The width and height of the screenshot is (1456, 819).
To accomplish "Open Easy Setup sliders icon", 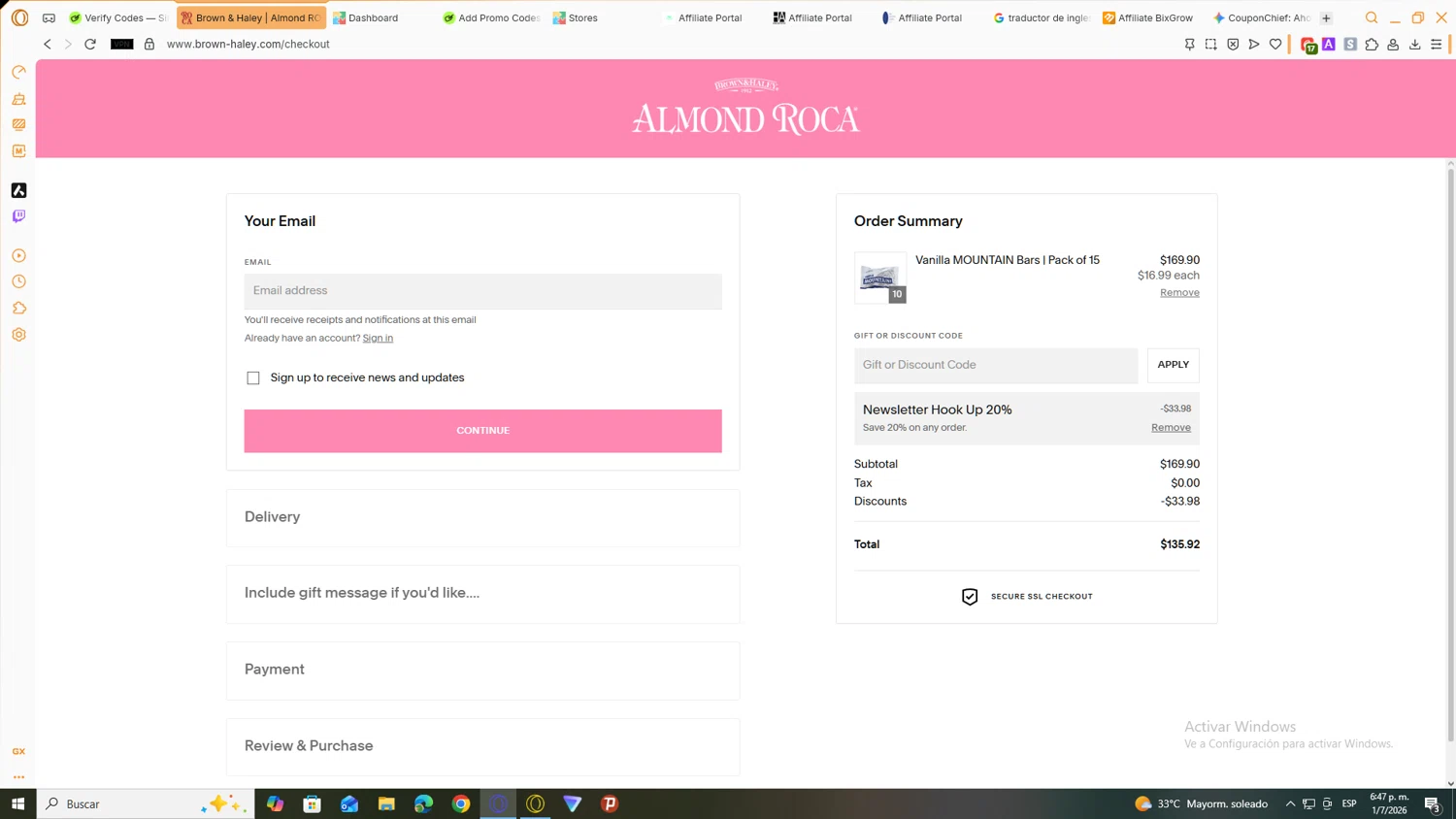I will point(1437,44).
